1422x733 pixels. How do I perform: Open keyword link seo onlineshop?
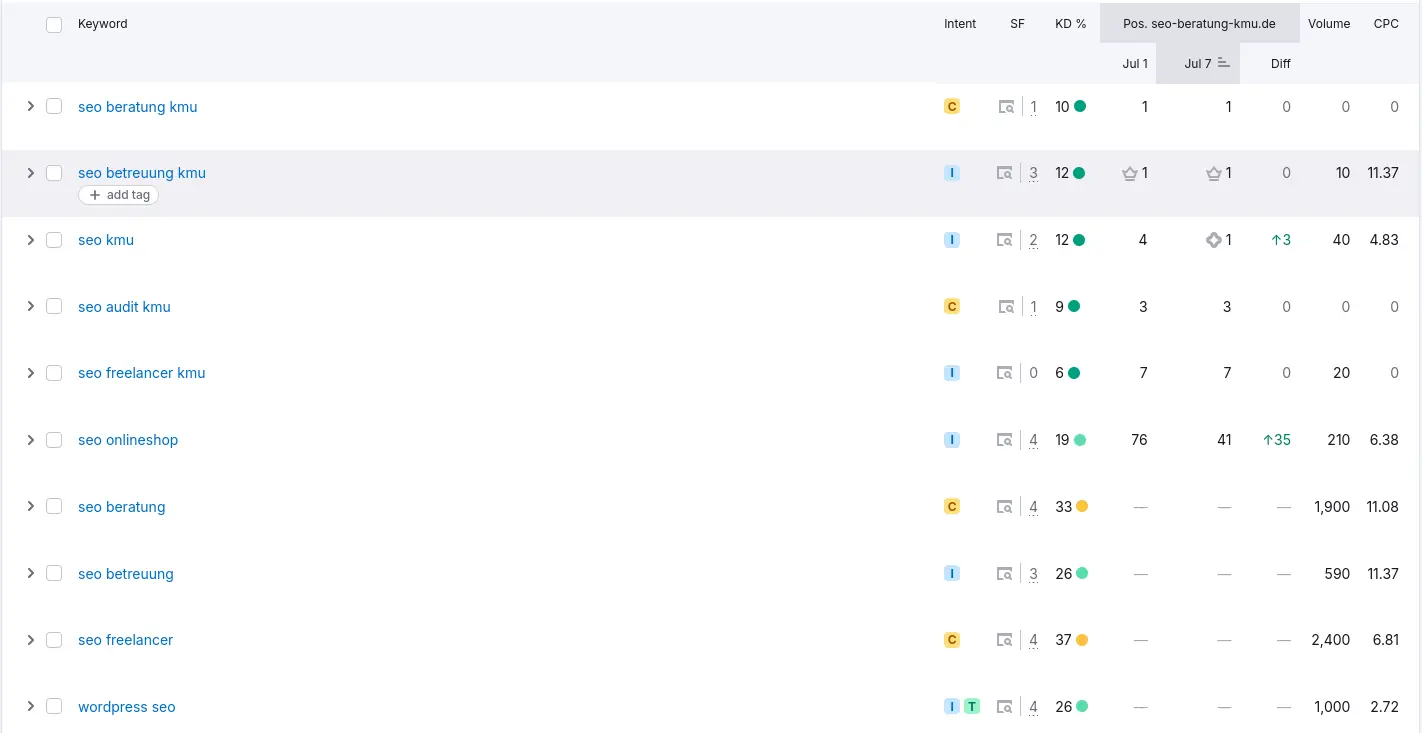point(128,440)
